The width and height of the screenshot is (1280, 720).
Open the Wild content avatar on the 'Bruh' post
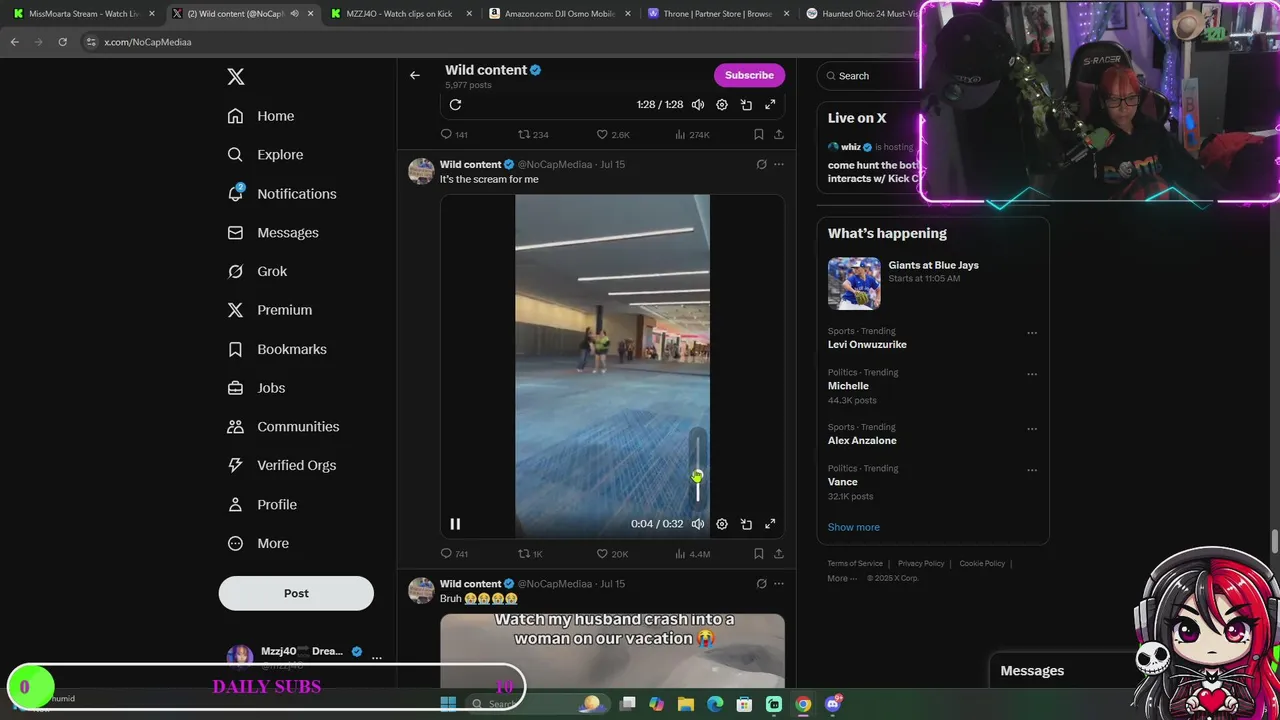(421, 590)
